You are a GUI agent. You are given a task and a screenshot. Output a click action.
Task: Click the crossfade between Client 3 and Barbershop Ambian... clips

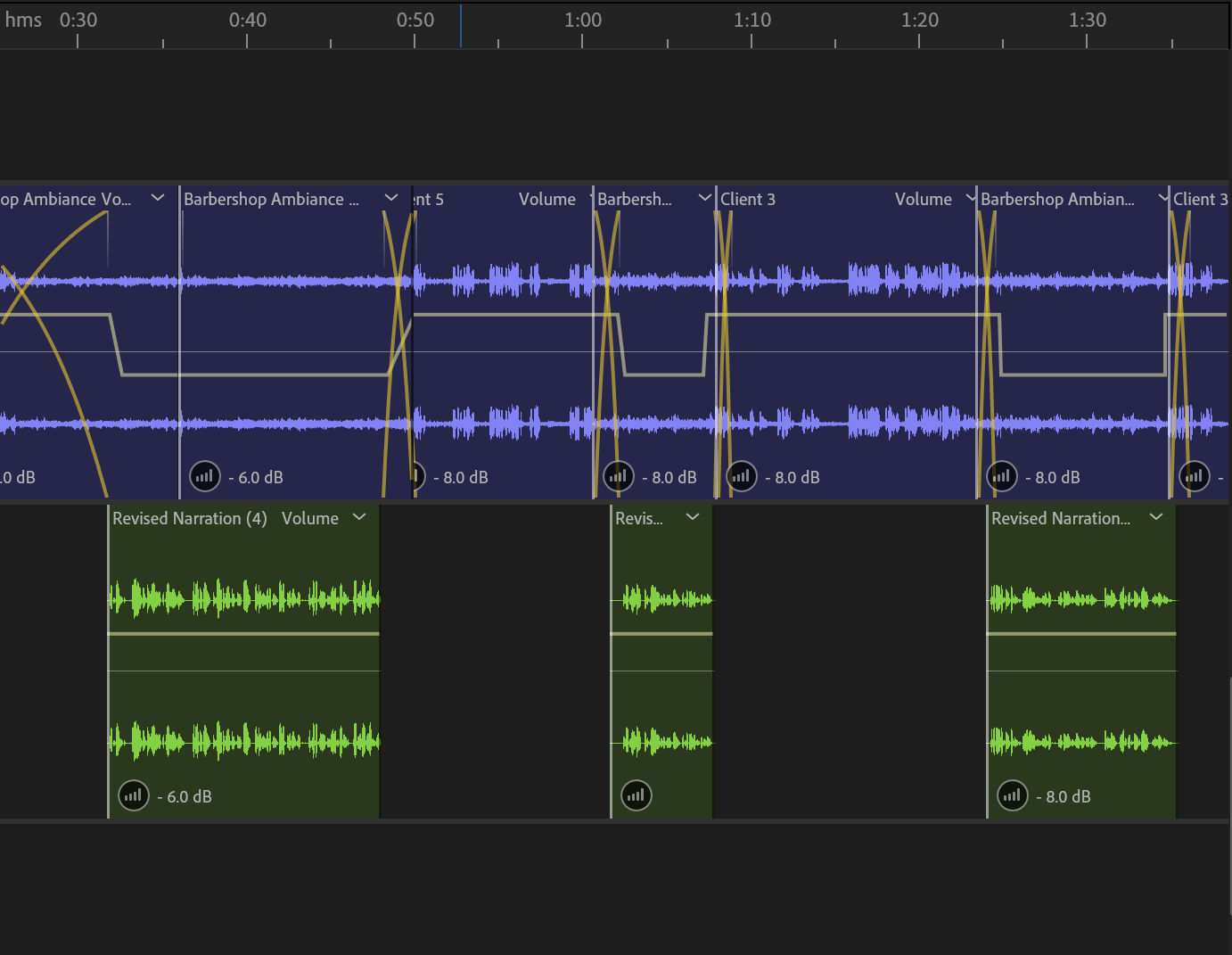click(x=987, y=353)
